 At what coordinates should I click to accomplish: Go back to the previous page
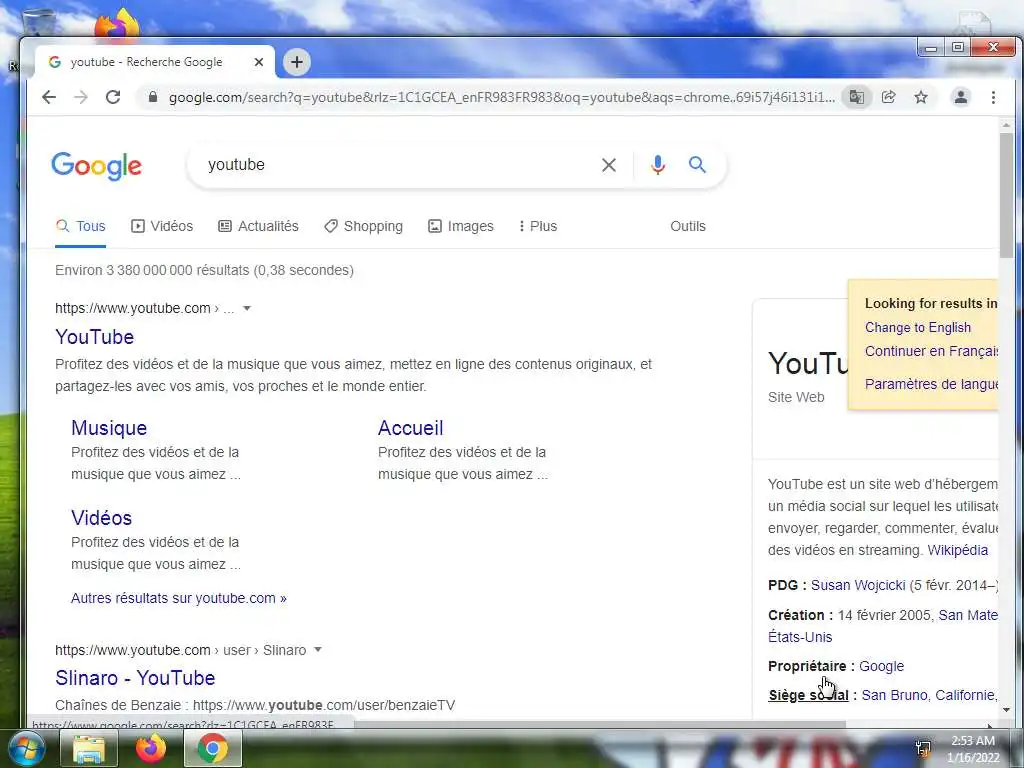tap(49, 97)
